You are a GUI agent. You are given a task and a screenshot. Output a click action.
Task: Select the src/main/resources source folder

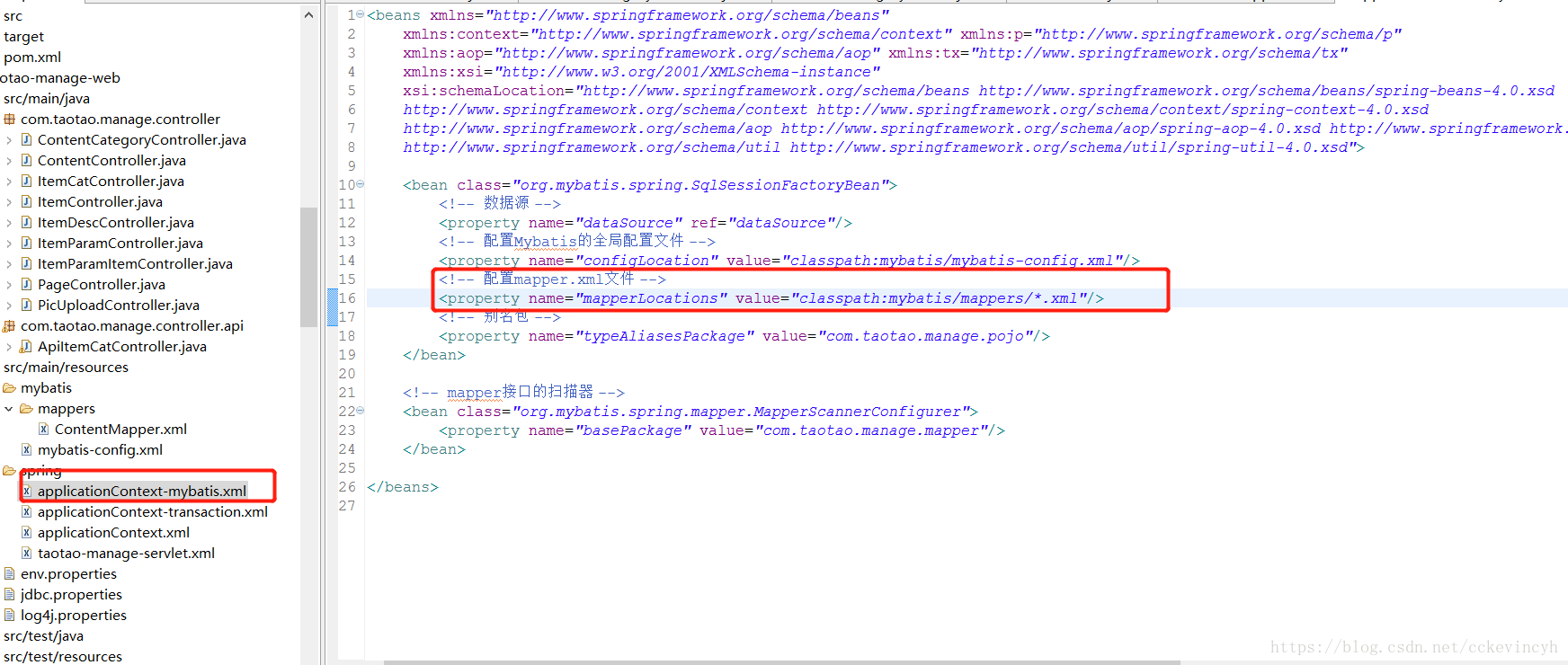click(x=66, y=368)
